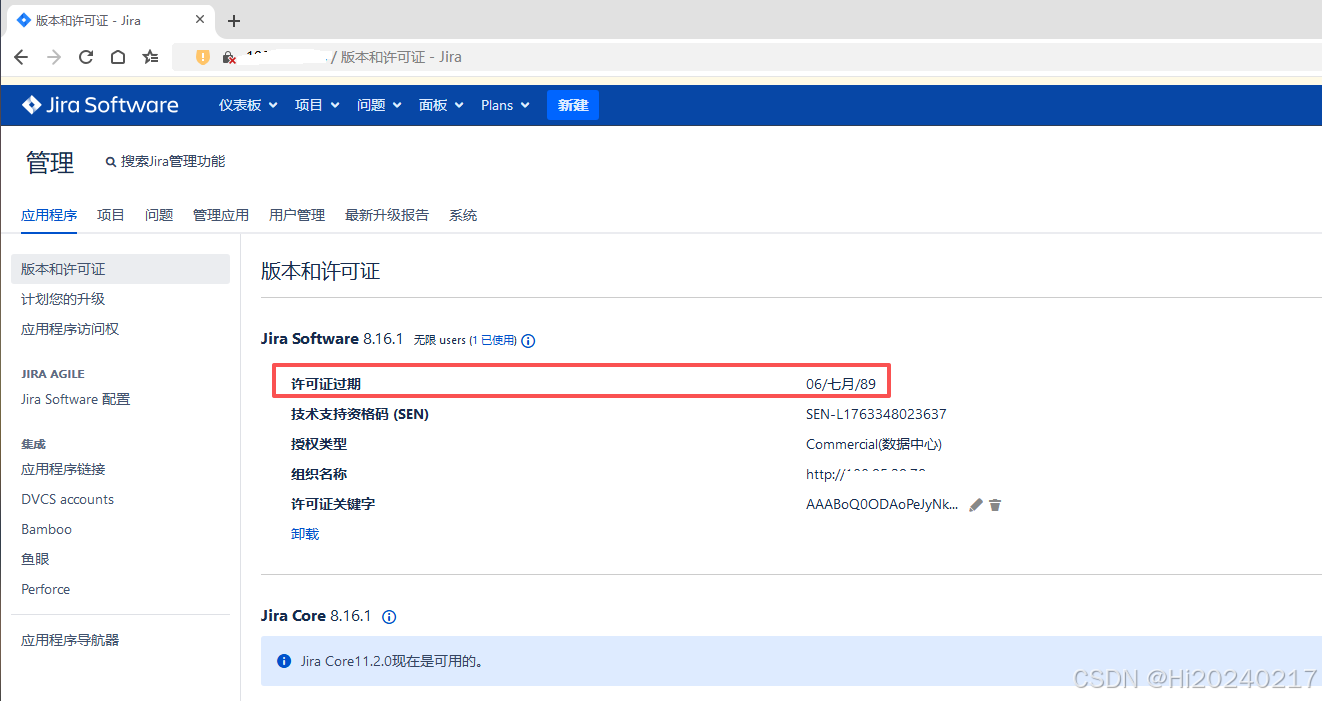This screenshot has width=1322, height=701.
Task: Open 应用程序导航器 in the sidebar
Action: [x=70, y=640]
